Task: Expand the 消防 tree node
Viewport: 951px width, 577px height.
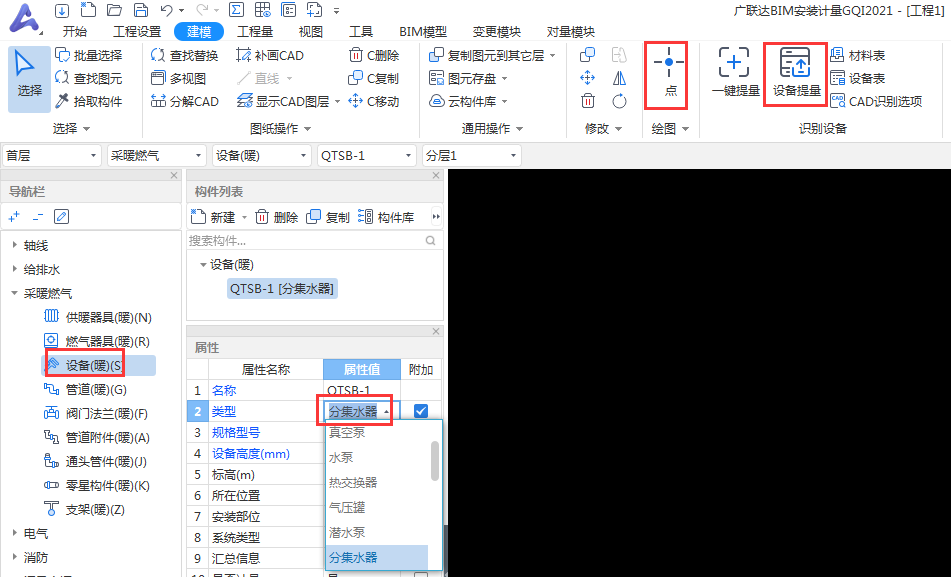Action: pyautogui.click(x=15, y=557)
